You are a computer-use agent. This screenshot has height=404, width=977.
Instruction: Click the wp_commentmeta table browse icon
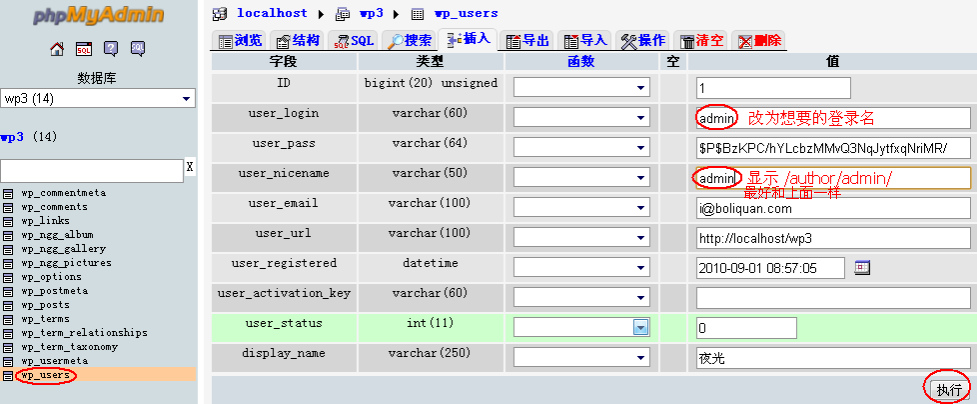click(x=8, y=193)
